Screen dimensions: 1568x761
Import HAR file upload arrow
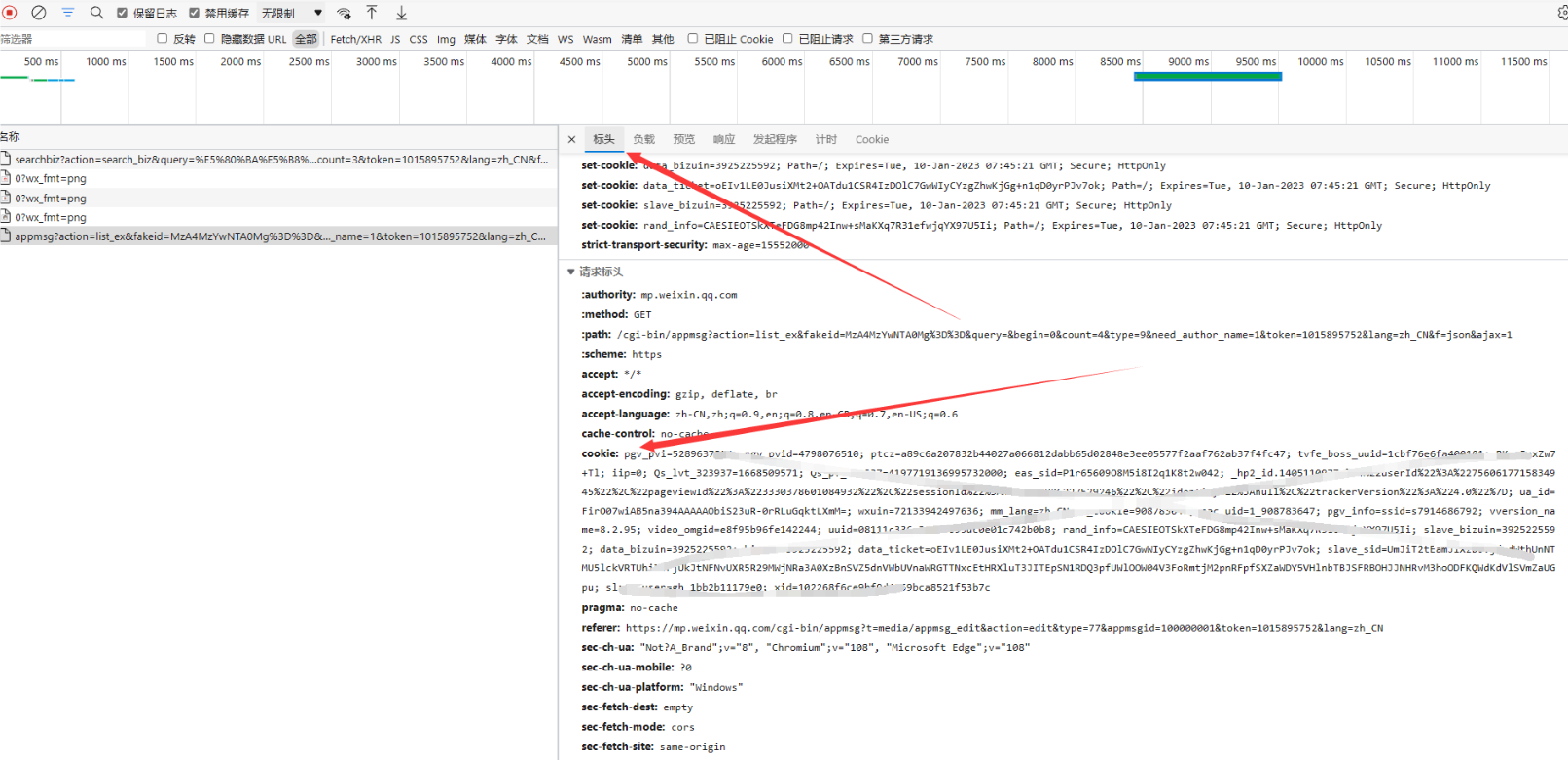tap(372, 13)
